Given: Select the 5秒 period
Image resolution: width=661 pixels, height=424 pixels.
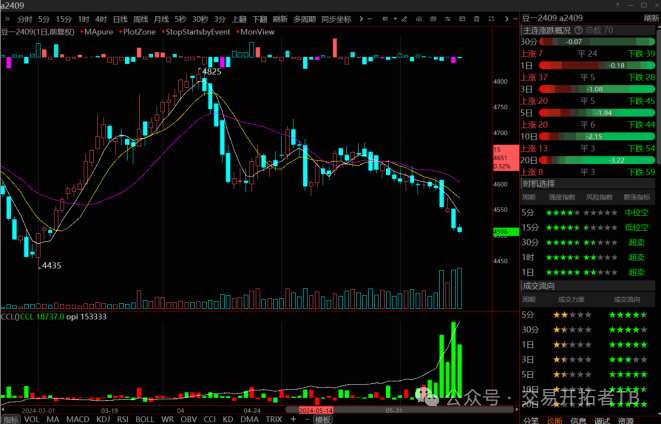Looking at the screenshot, I should (180, 19).
